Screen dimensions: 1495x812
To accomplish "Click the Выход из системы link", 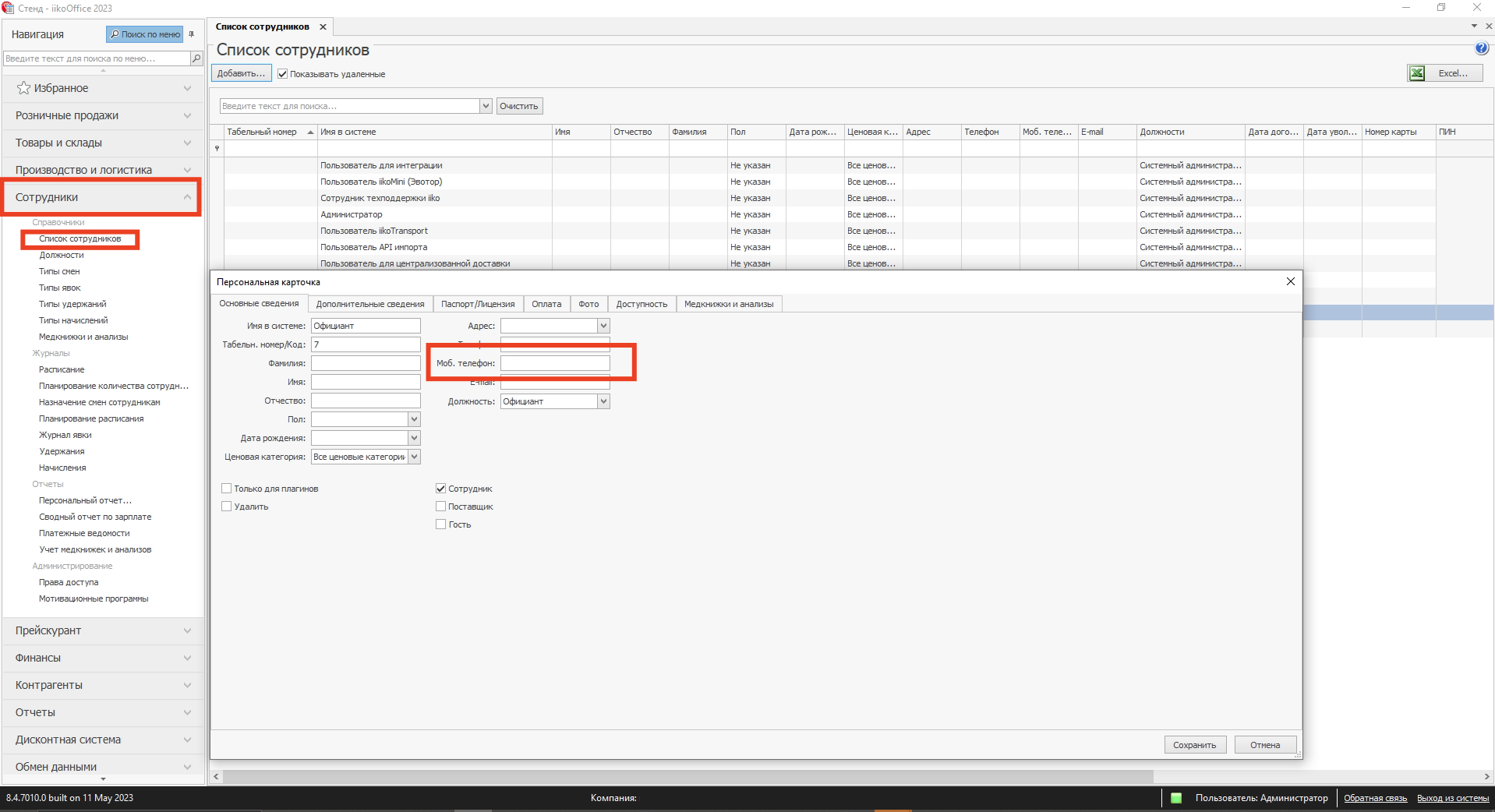I will 1452,798.
